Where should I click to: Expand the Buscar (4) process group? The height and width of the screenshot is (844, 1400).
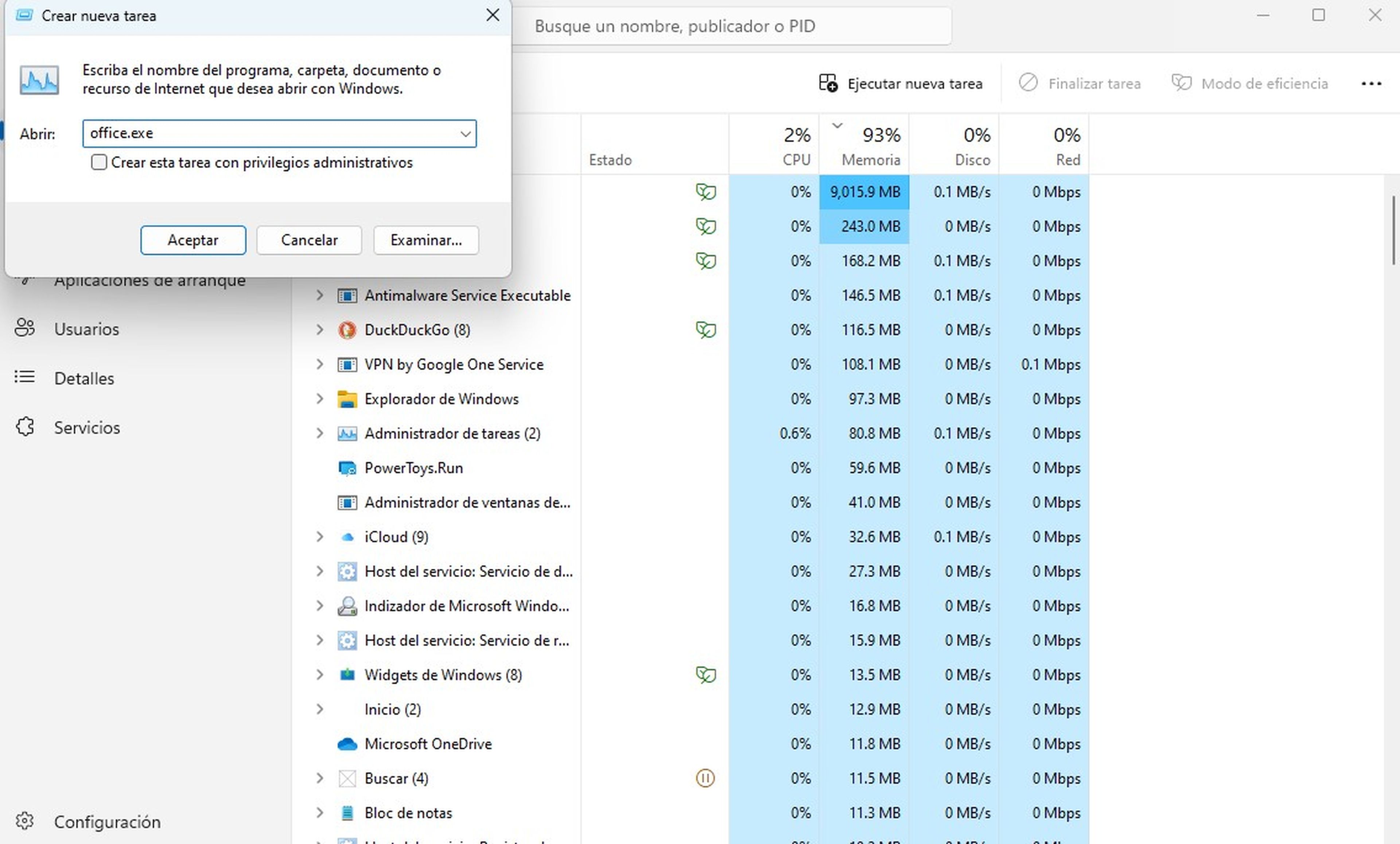(320, 779)
